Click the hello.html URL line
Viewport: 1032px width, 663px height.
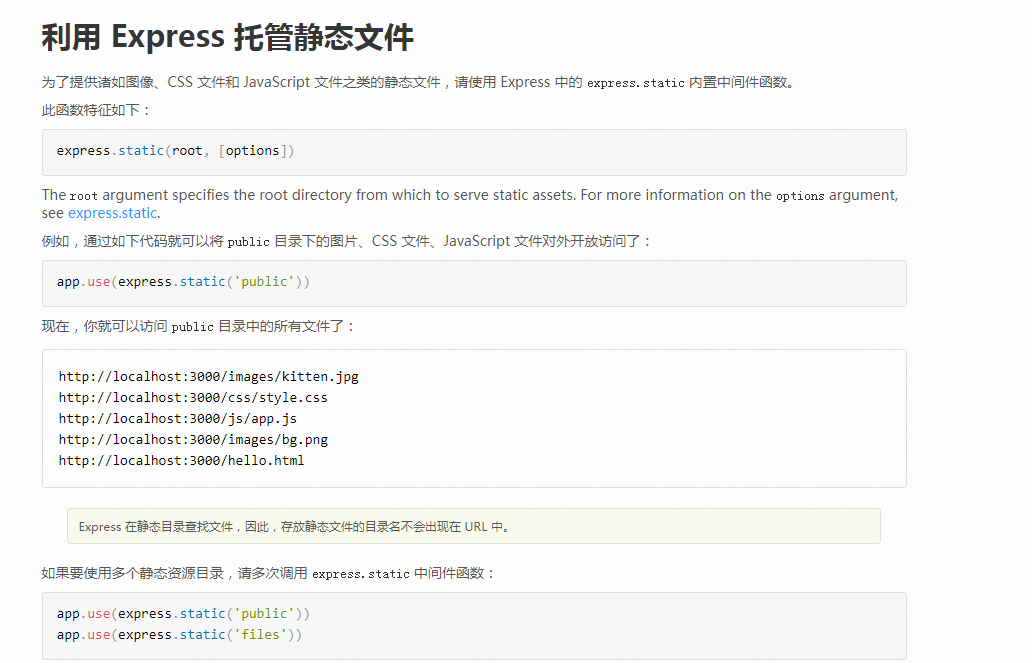pyautogui.click(x=181, y=461)
